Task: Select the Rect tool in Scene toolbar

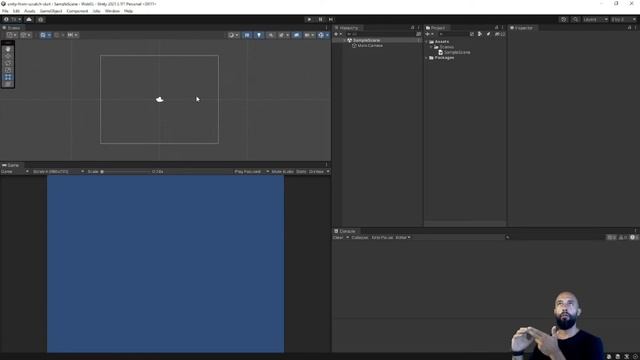Action: click(x=8, y=77)
